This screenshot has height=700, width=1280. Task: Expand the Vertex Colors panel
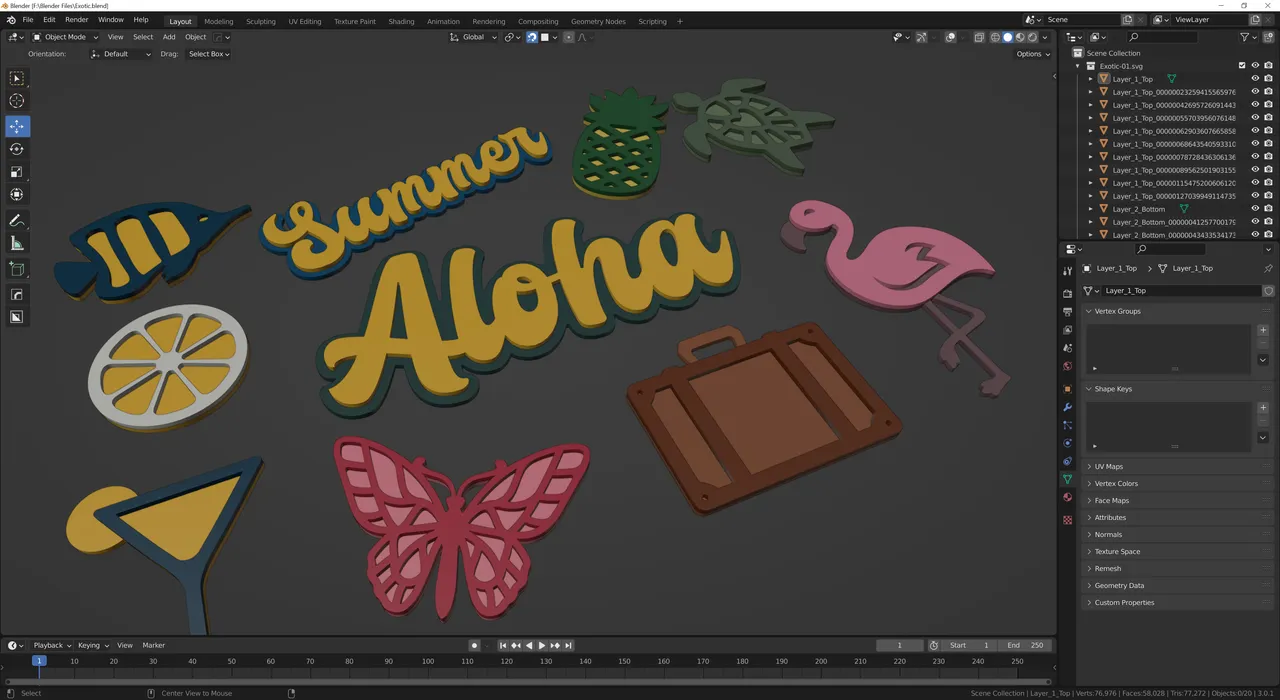(x=1115, y=484)
